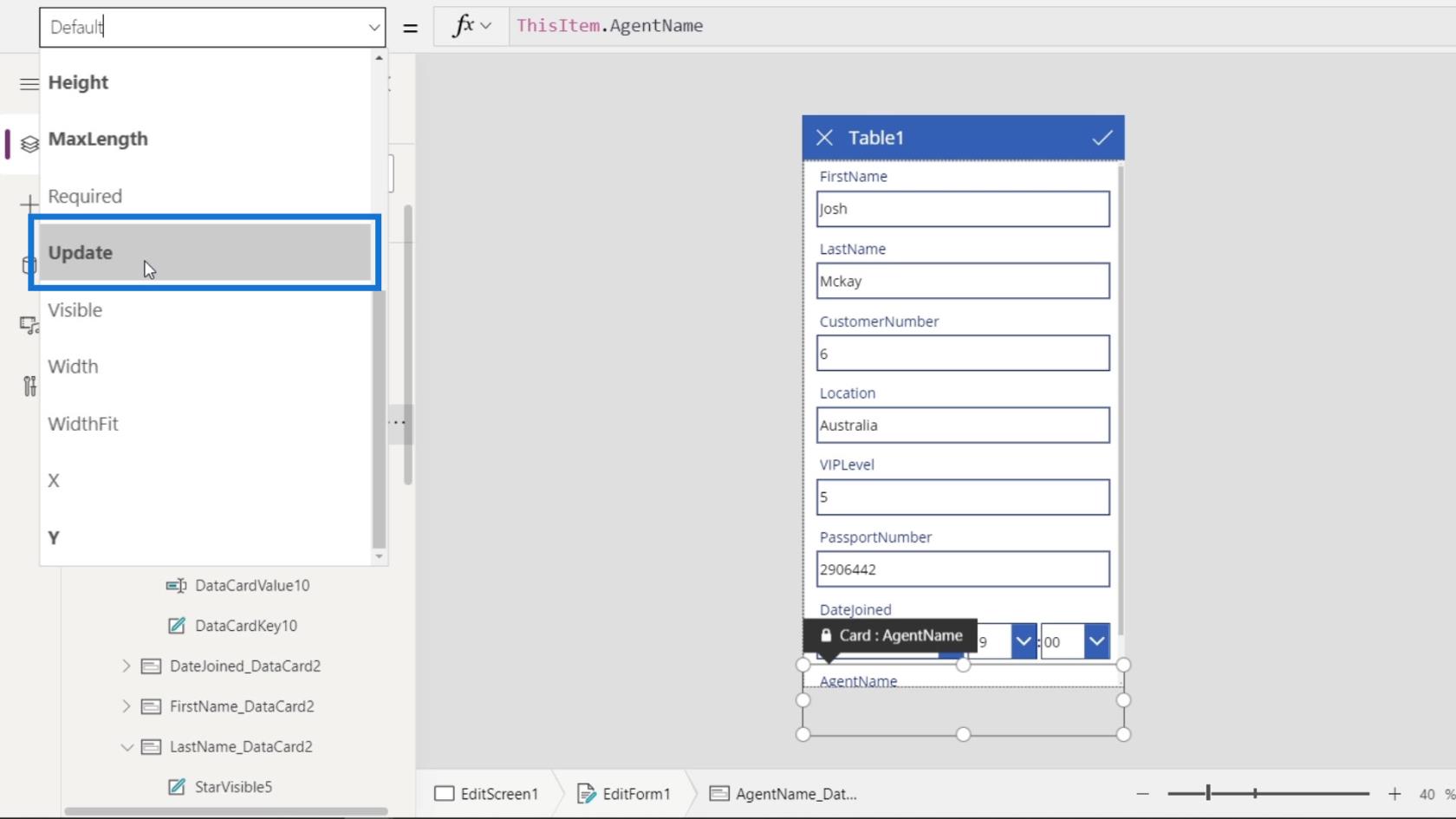Open the minutes dropdown showing 00

[1096, 642]
